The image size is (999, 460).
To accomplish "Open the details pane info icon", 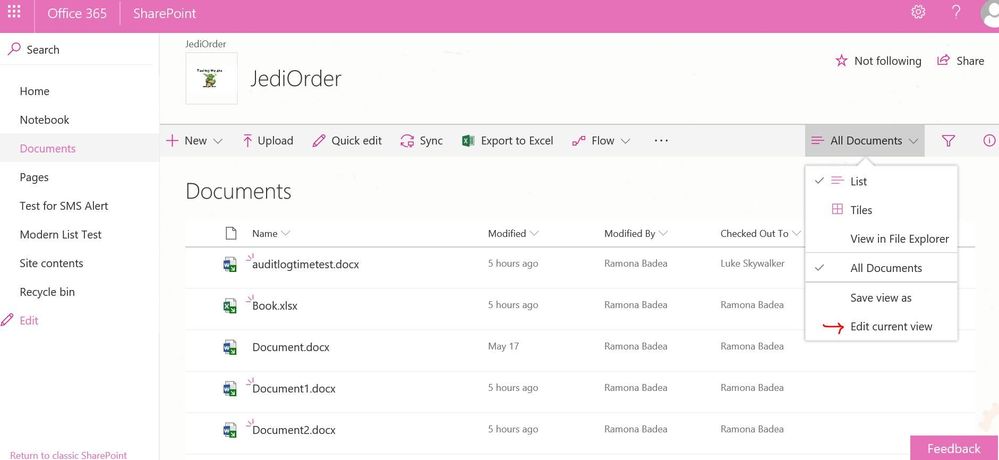I will pyautogui.click(x=989, y=141).
